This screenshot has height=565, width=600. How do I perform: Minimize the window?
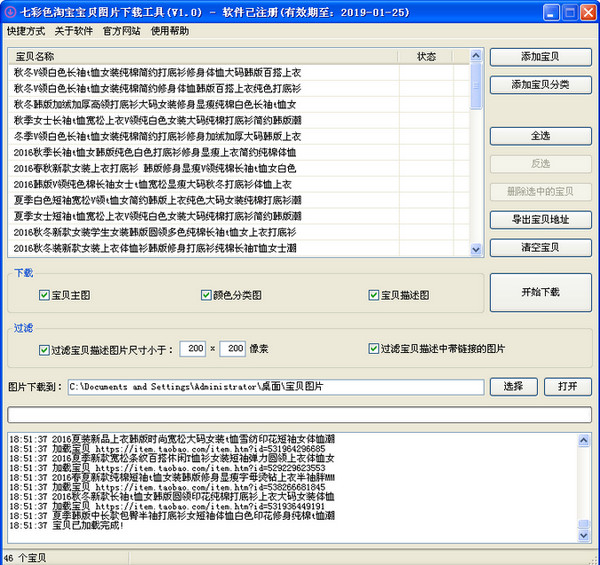(551, 13)
